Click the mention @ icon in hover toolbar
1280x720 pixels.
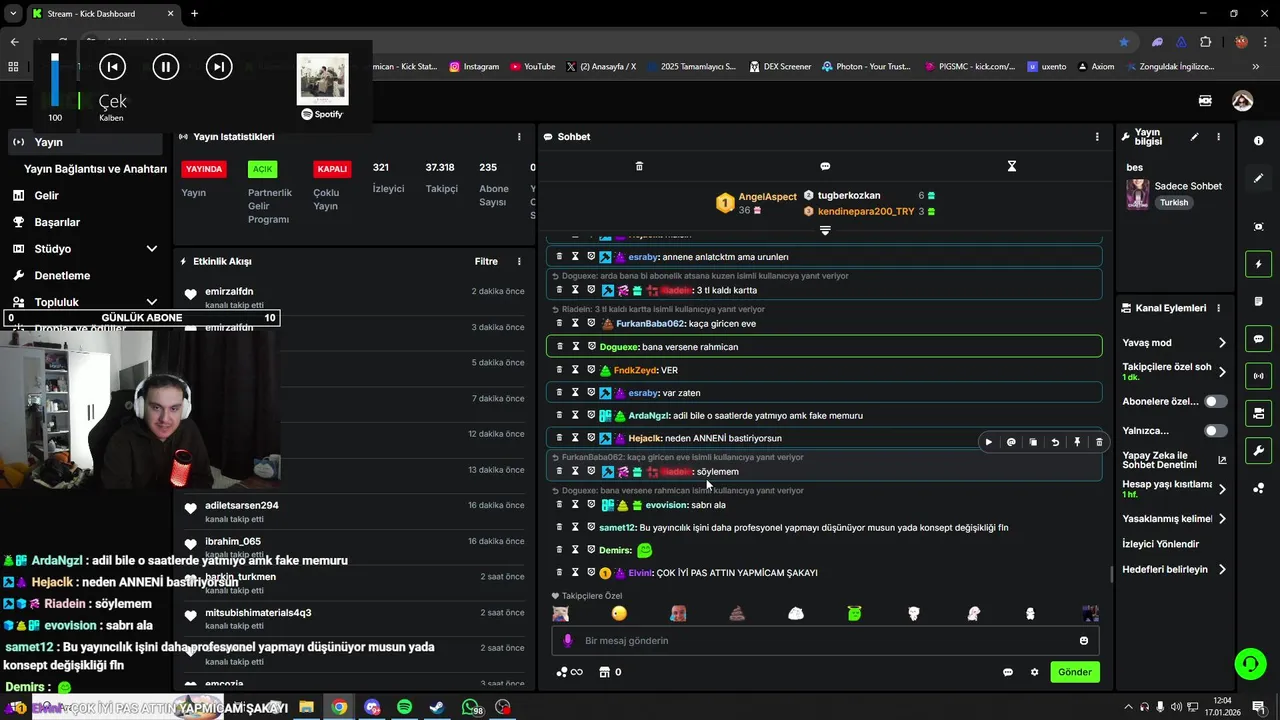click(x=1011, y=442)
